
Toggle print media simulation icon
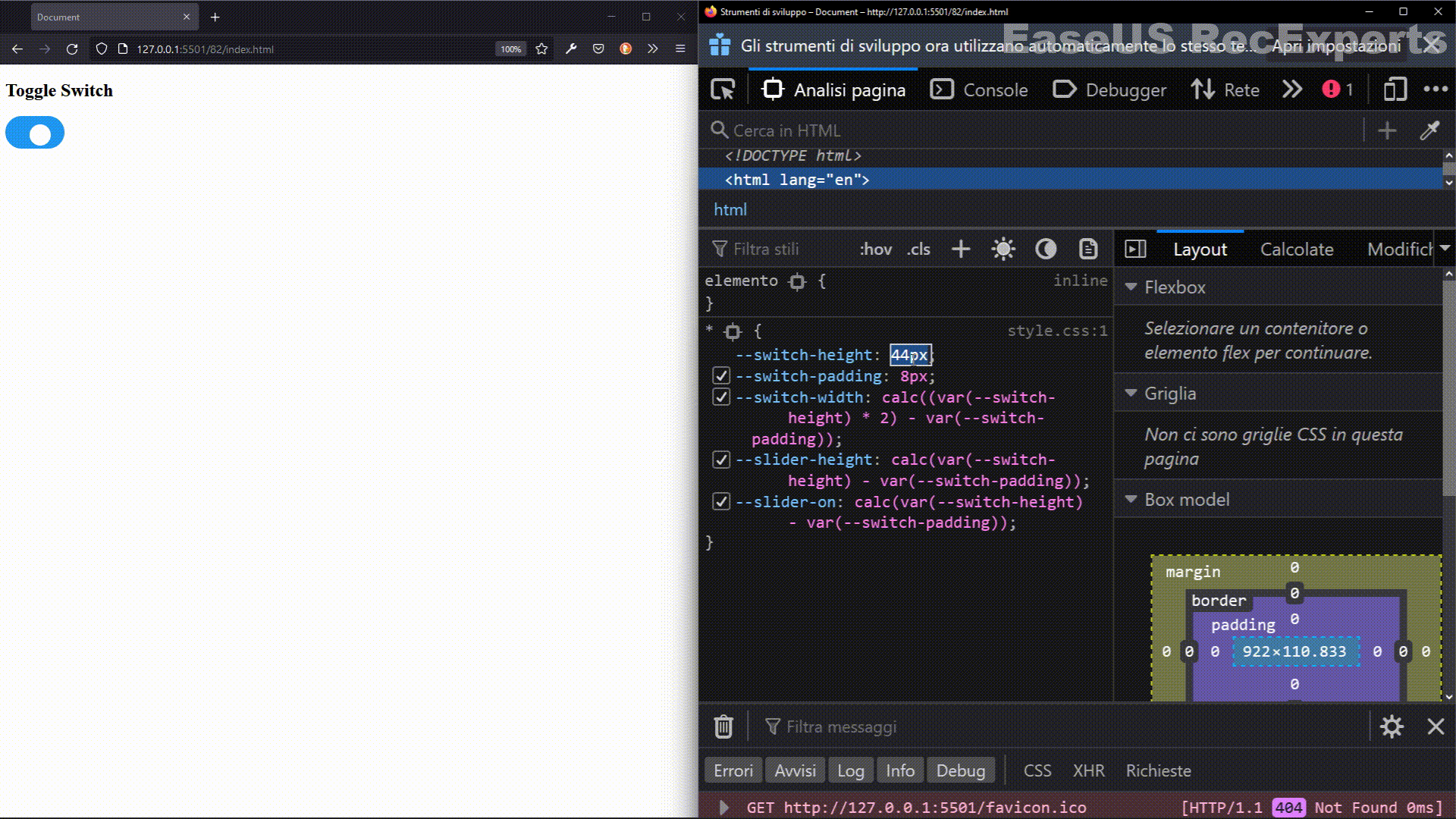[x=1088, y=249]
